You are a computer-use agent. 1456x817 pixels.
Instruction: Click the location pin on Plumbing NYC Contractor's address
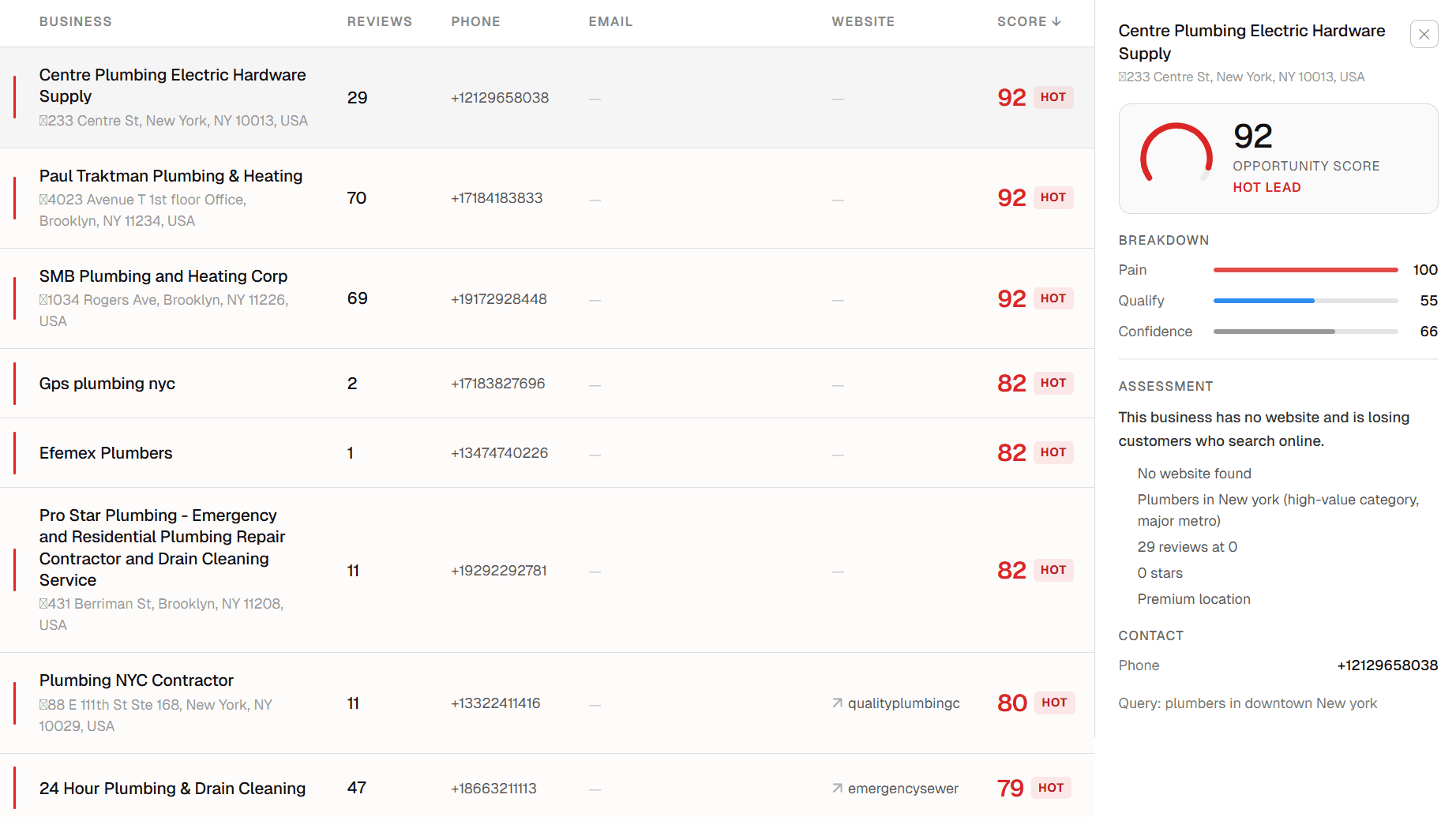coord(43,703)
